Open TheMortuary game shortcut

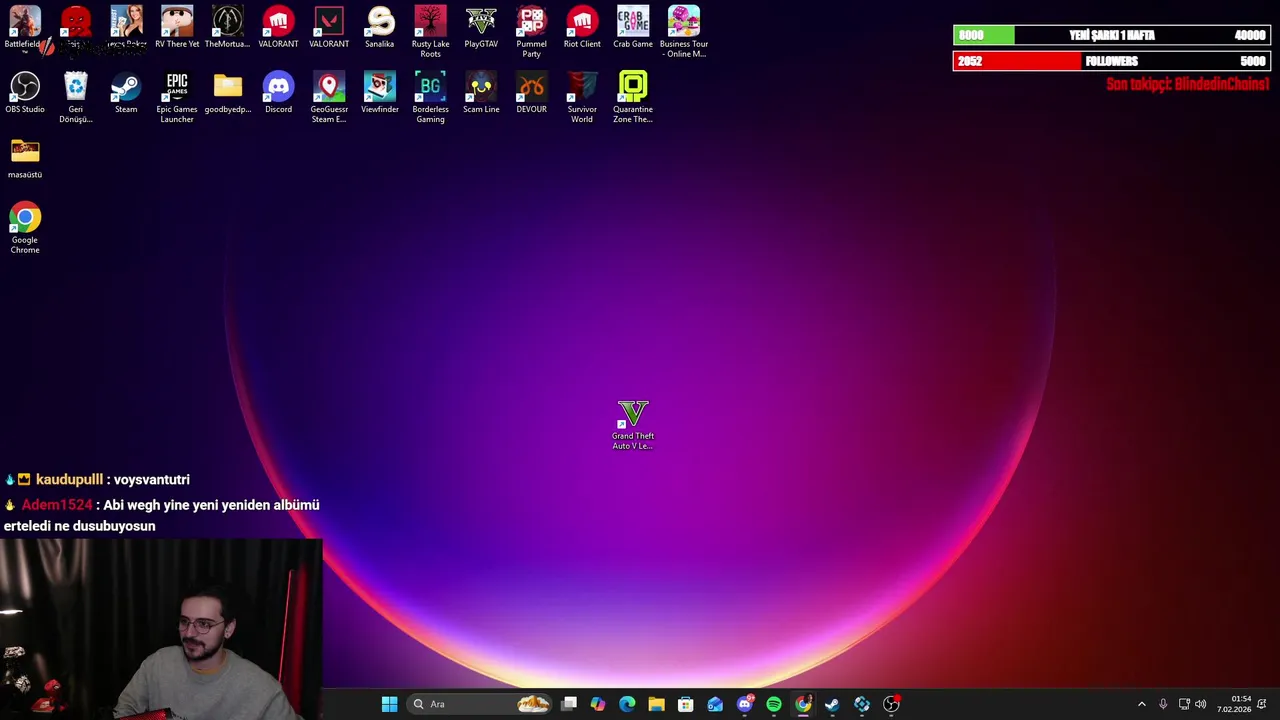pyautogui.click(x=227, y=28)
